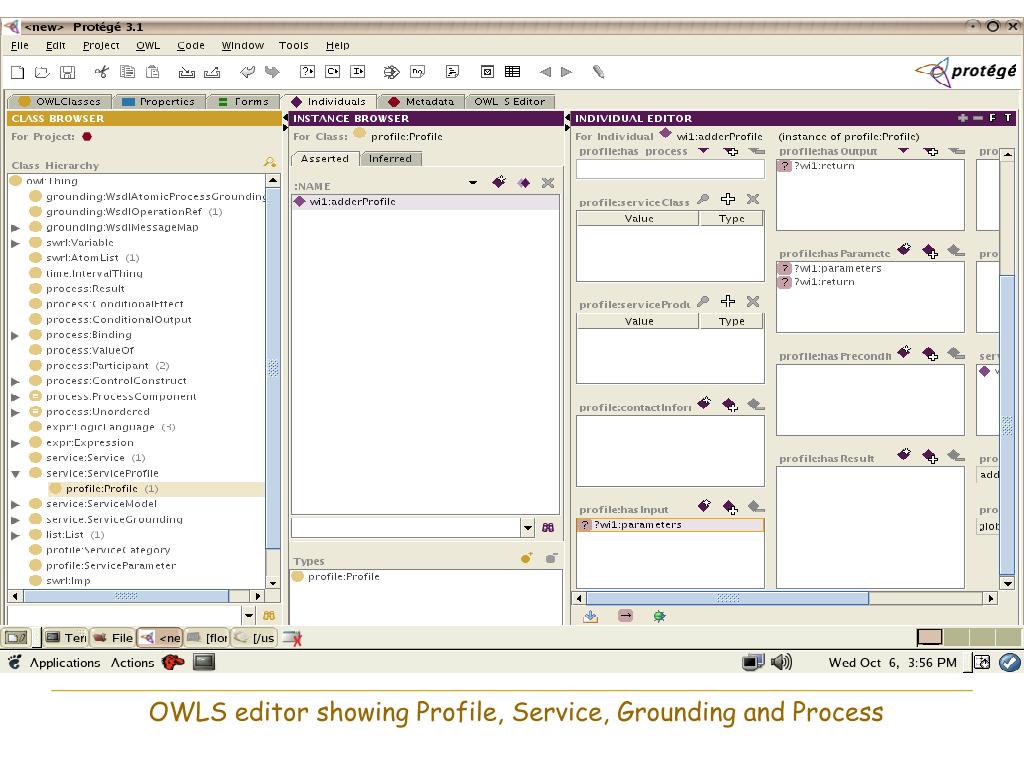Click the Class Browser vertical scrollbar thumb

tap(273, 368)
